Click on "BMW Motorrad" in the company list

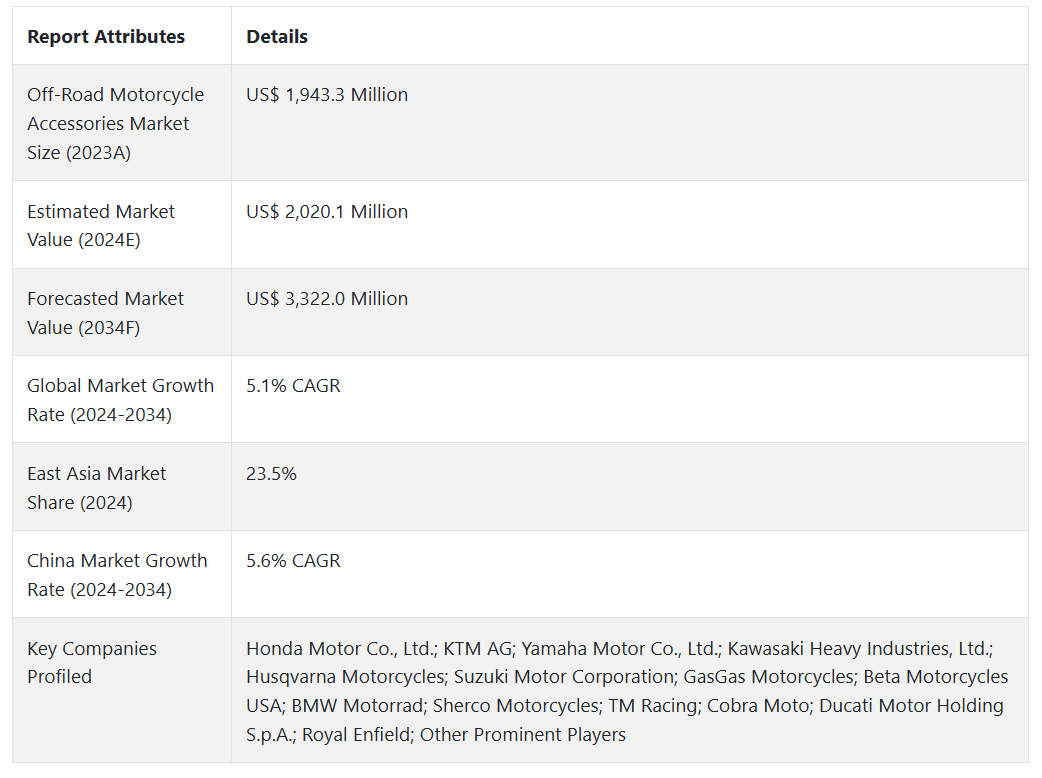tap(356, 706)
